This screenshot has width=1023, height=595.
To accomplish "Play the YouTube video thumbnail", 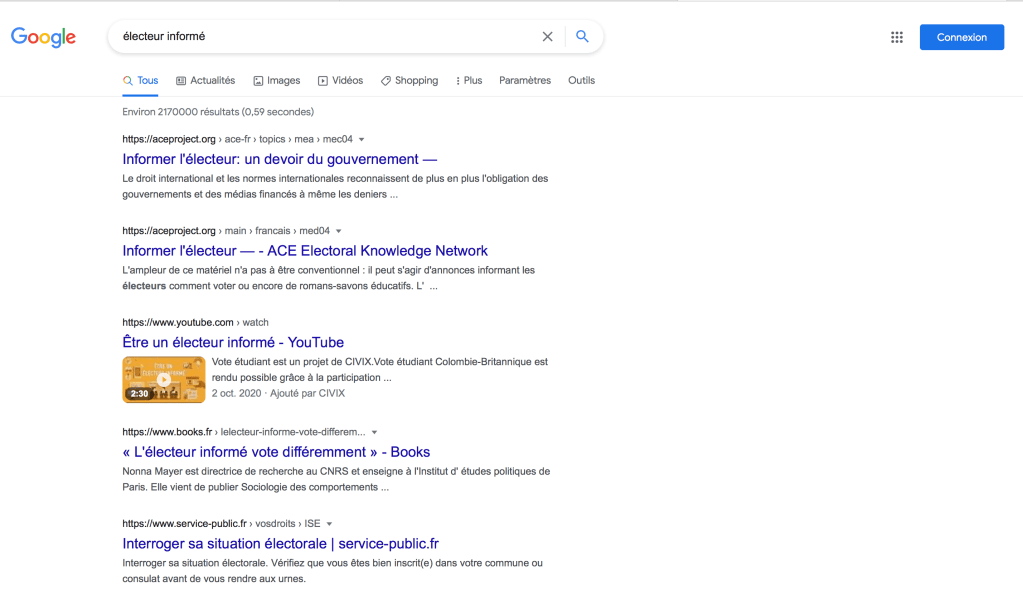I will tap(164, 379).
